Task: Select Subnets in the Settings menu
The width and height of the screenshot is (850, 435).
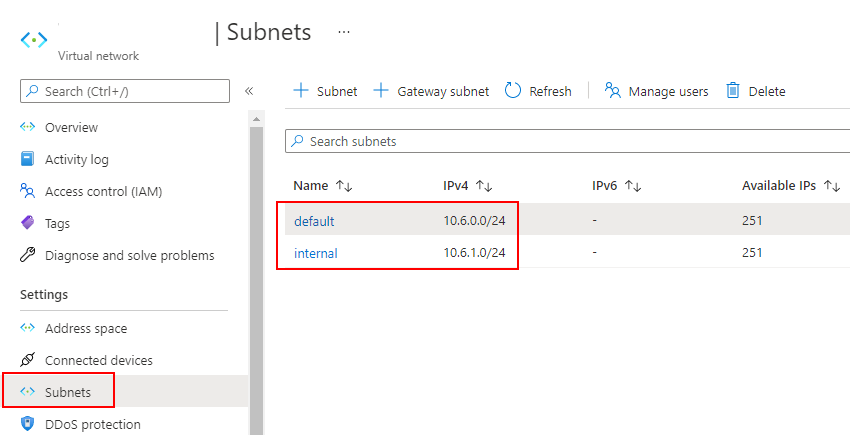Action: (68, 392)
